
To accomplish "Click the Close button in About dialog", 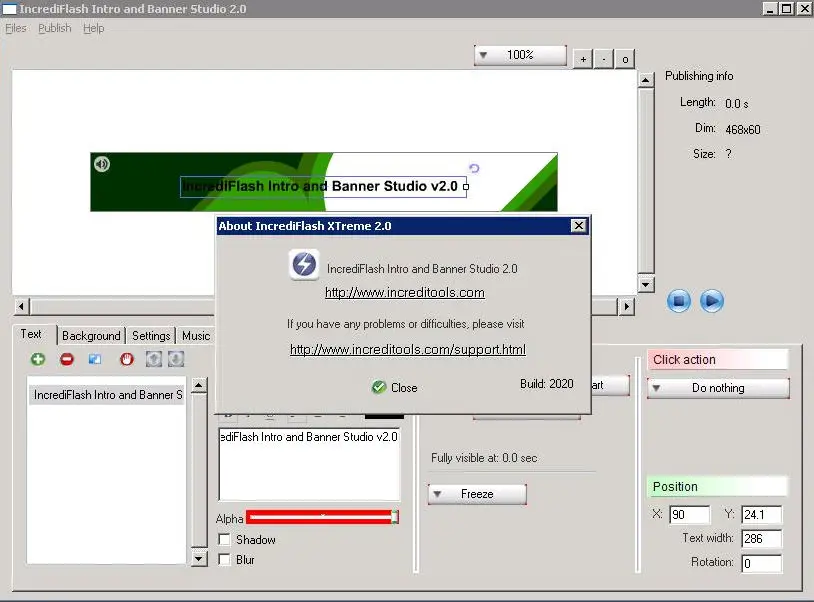I will 395,388.
